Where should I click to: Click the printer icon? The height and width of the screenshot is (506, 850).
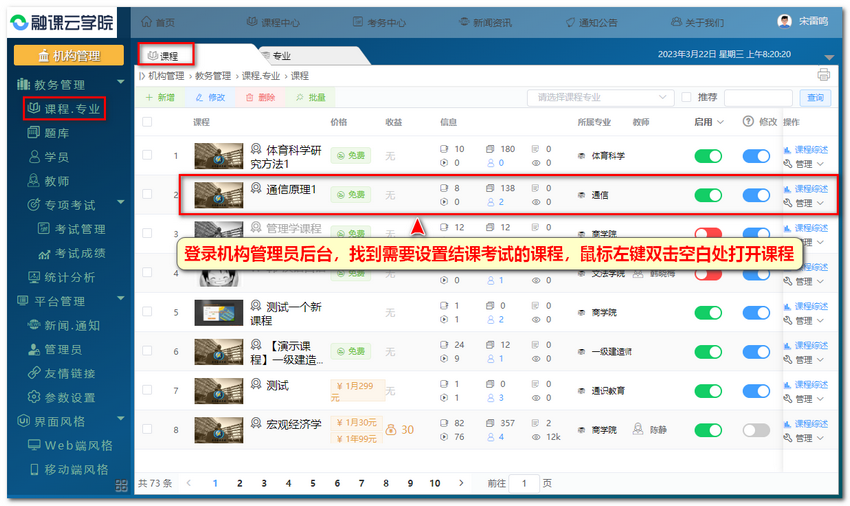tap(823, 75)
